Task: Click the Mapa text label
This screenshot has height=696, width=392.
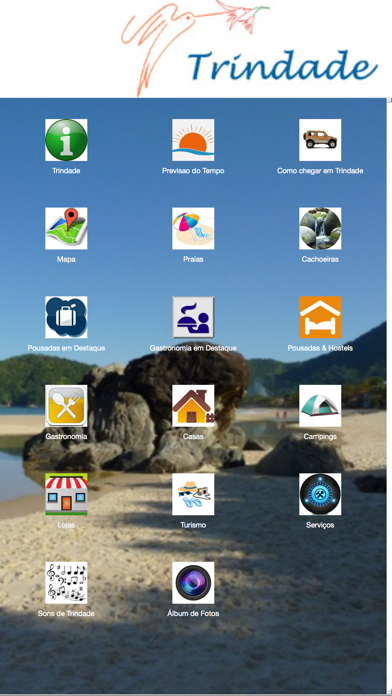Action: point(66,259)
